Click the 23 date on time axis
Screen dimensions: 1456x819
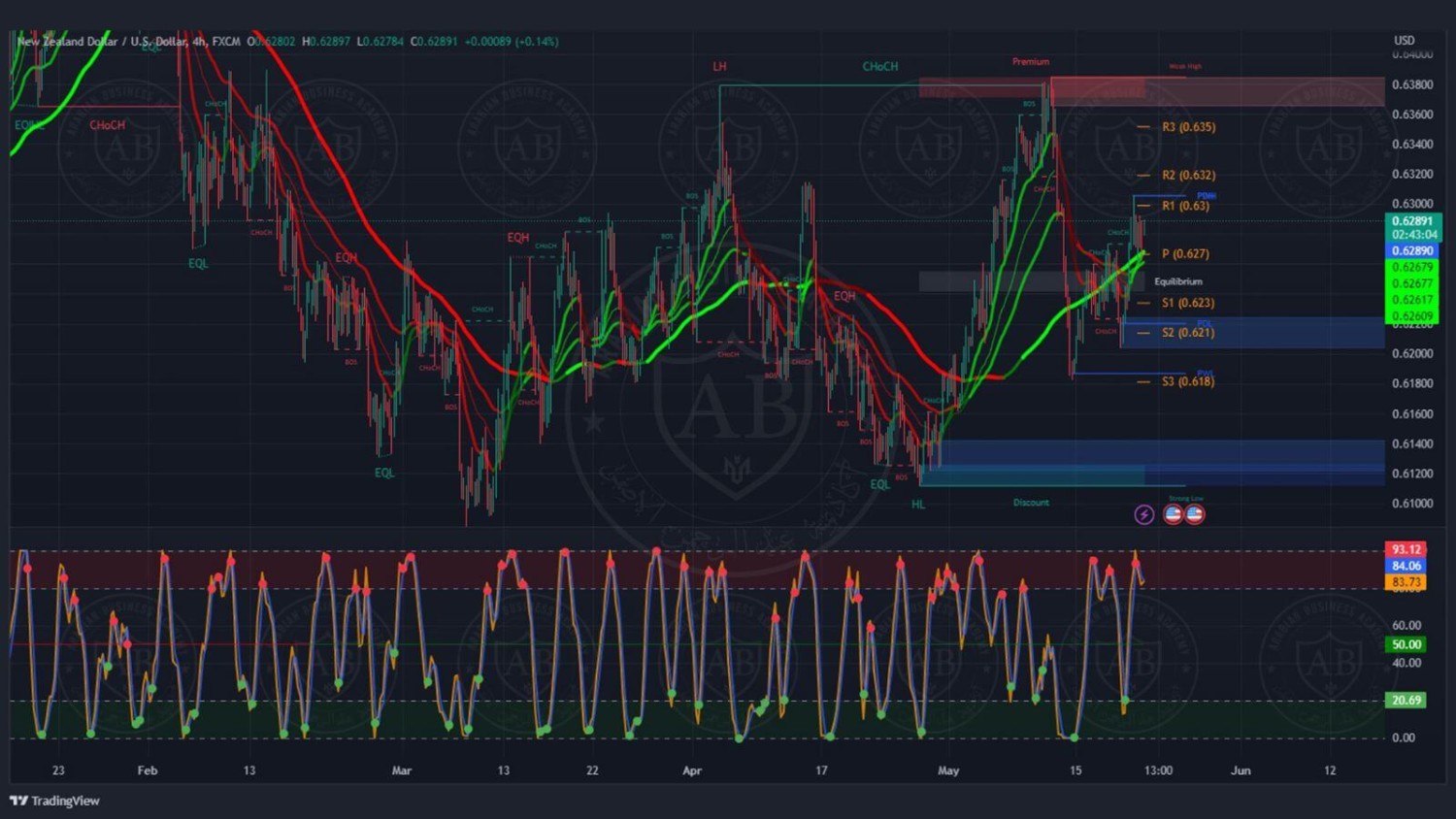58,770
